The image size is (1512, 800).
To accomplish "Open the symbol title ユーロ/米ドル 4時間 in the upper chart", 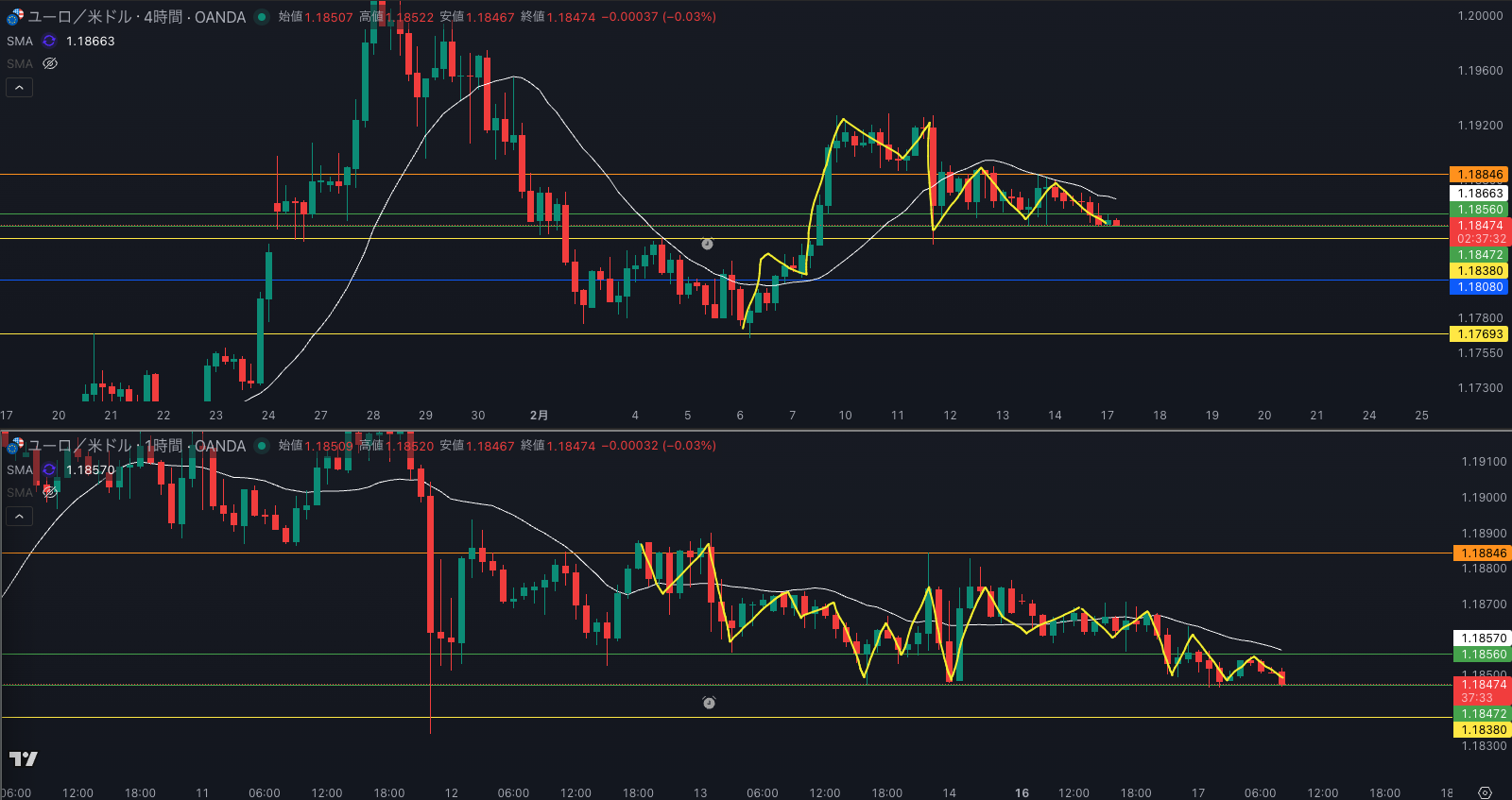I will 137,17.
